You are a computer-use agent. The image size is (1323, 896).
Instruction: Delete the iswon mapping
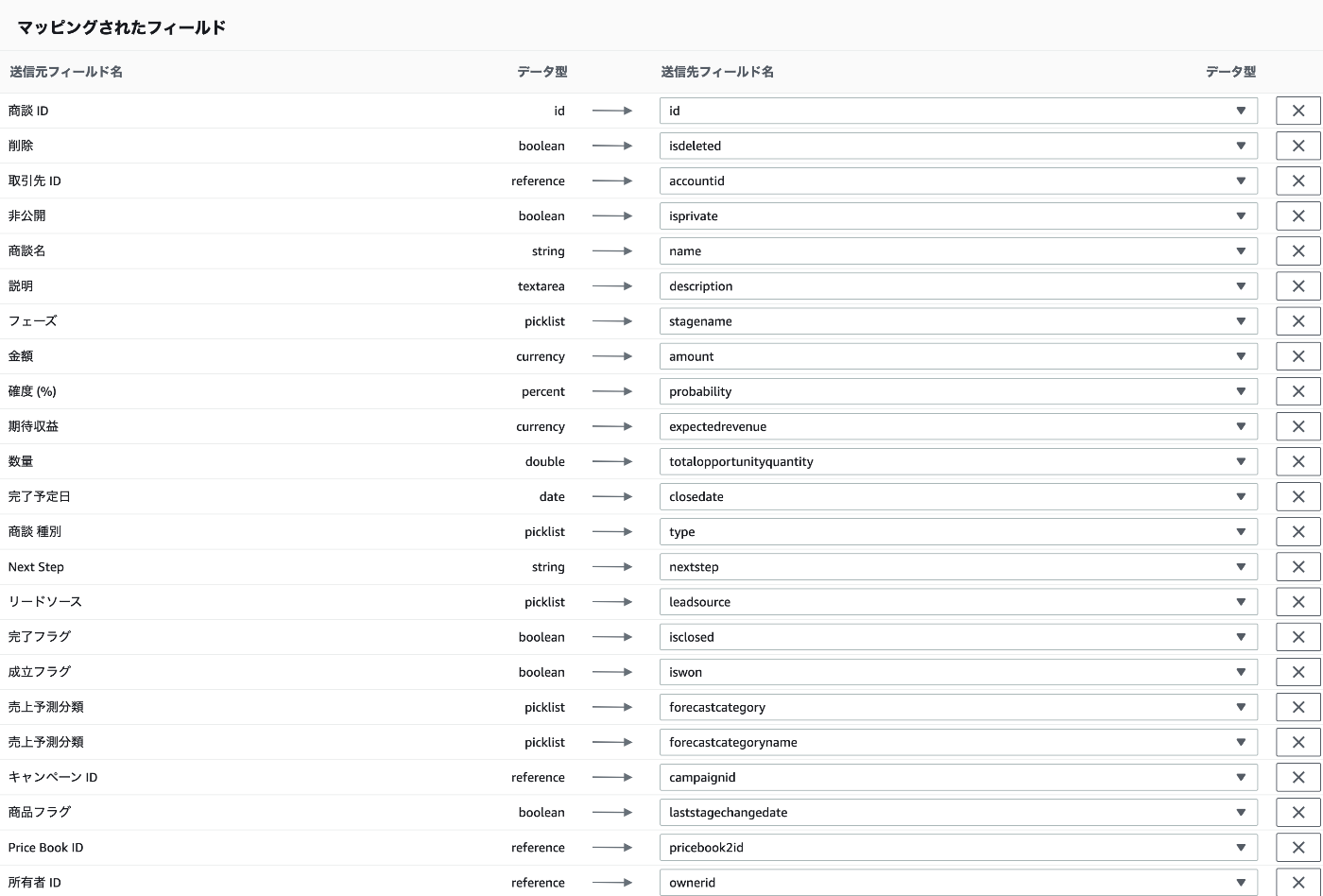point(1297,672)
